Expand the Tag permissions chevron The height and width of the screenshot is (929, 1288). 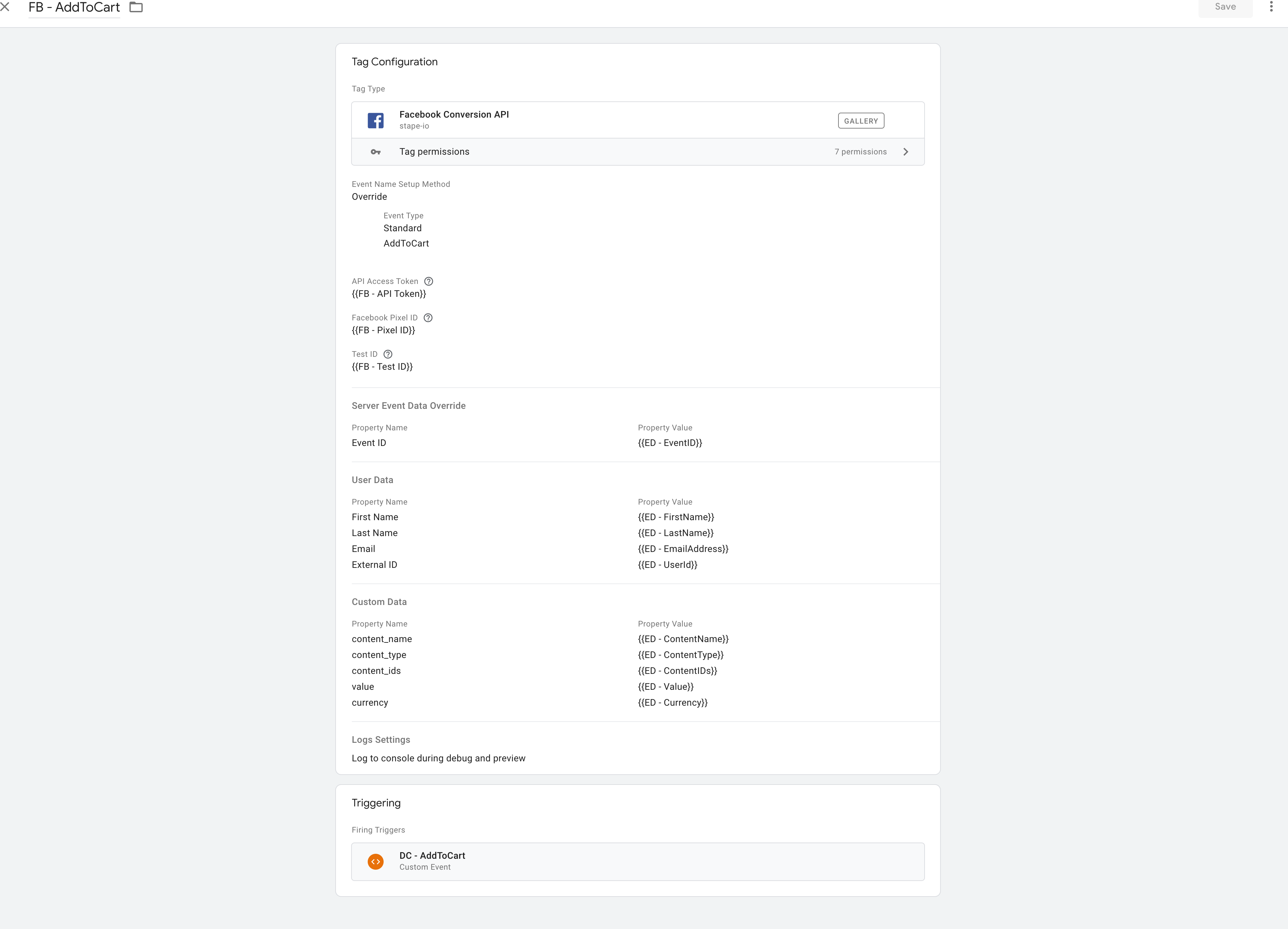pyautogui.click(x=906, y=152)
